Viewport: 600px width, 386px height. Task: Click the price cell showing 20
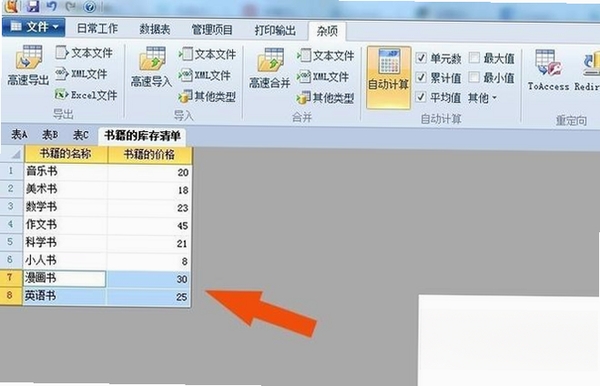150,172
